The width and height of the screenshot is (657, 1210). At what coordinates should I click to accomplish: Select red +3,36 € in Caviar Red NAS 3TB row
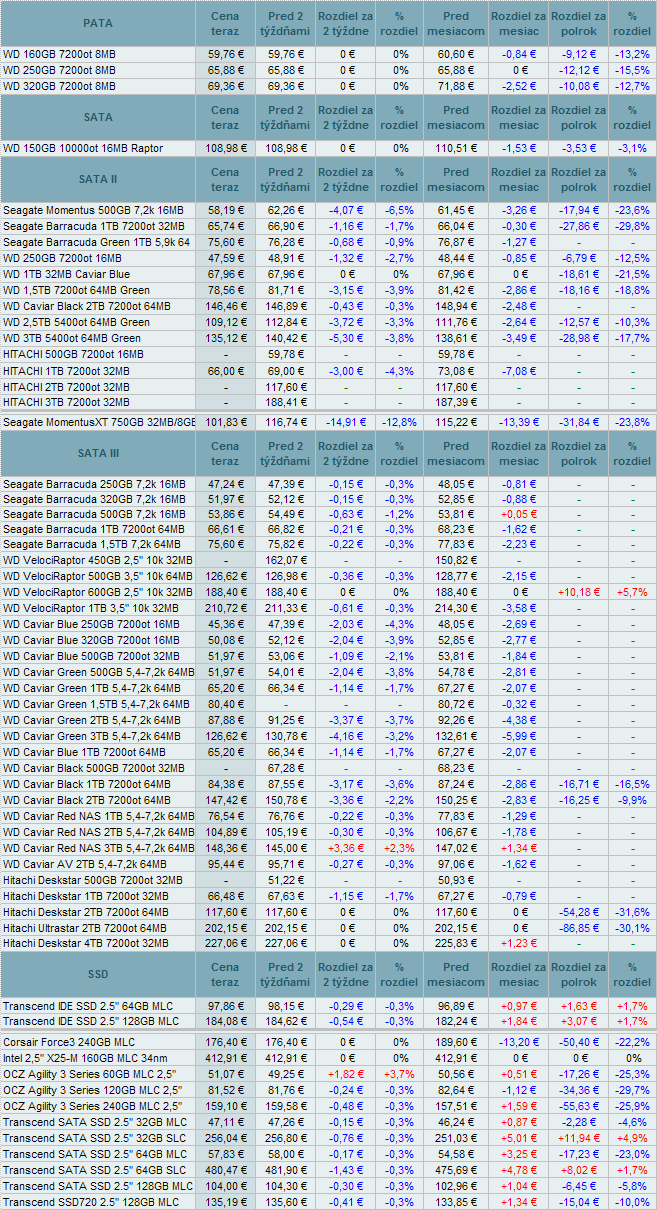point(345,848)
